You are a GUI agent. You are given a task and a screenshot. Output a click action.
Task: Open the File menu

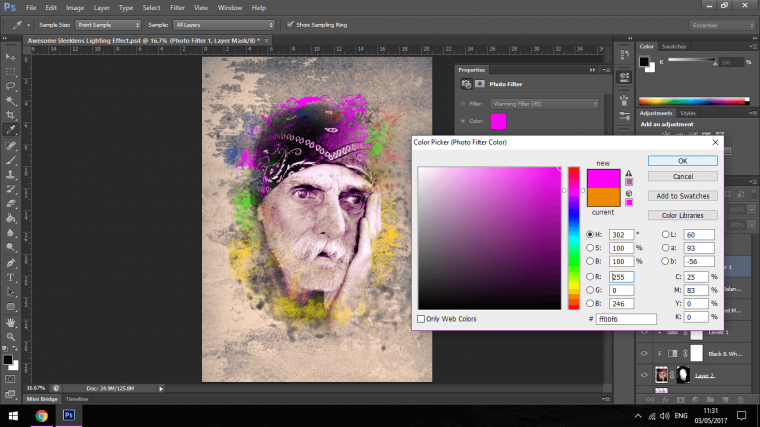[31, 8]
